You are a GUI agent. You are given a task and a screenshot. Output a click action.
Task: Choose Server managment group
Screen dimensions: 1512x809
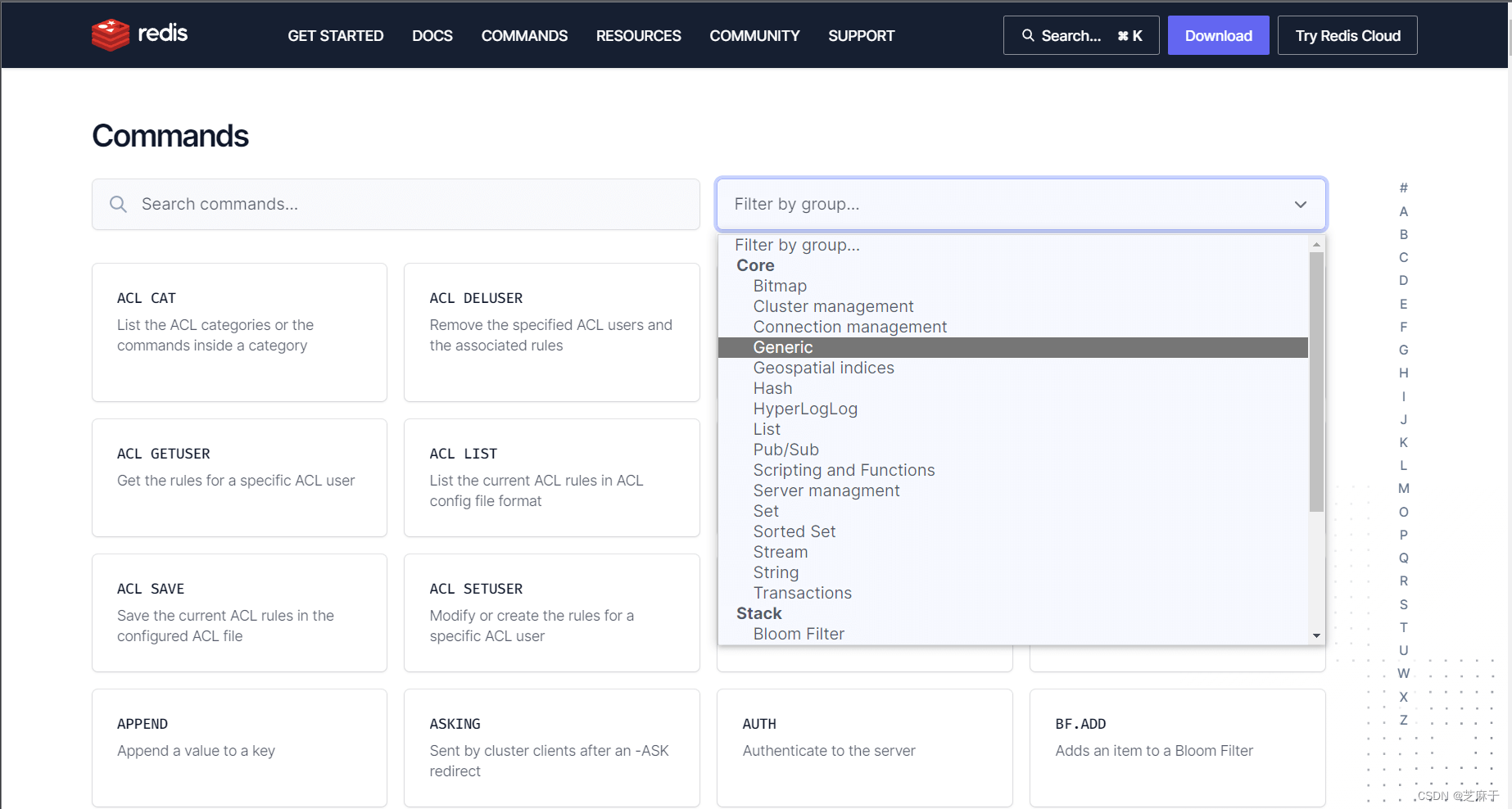(1013, 490)
